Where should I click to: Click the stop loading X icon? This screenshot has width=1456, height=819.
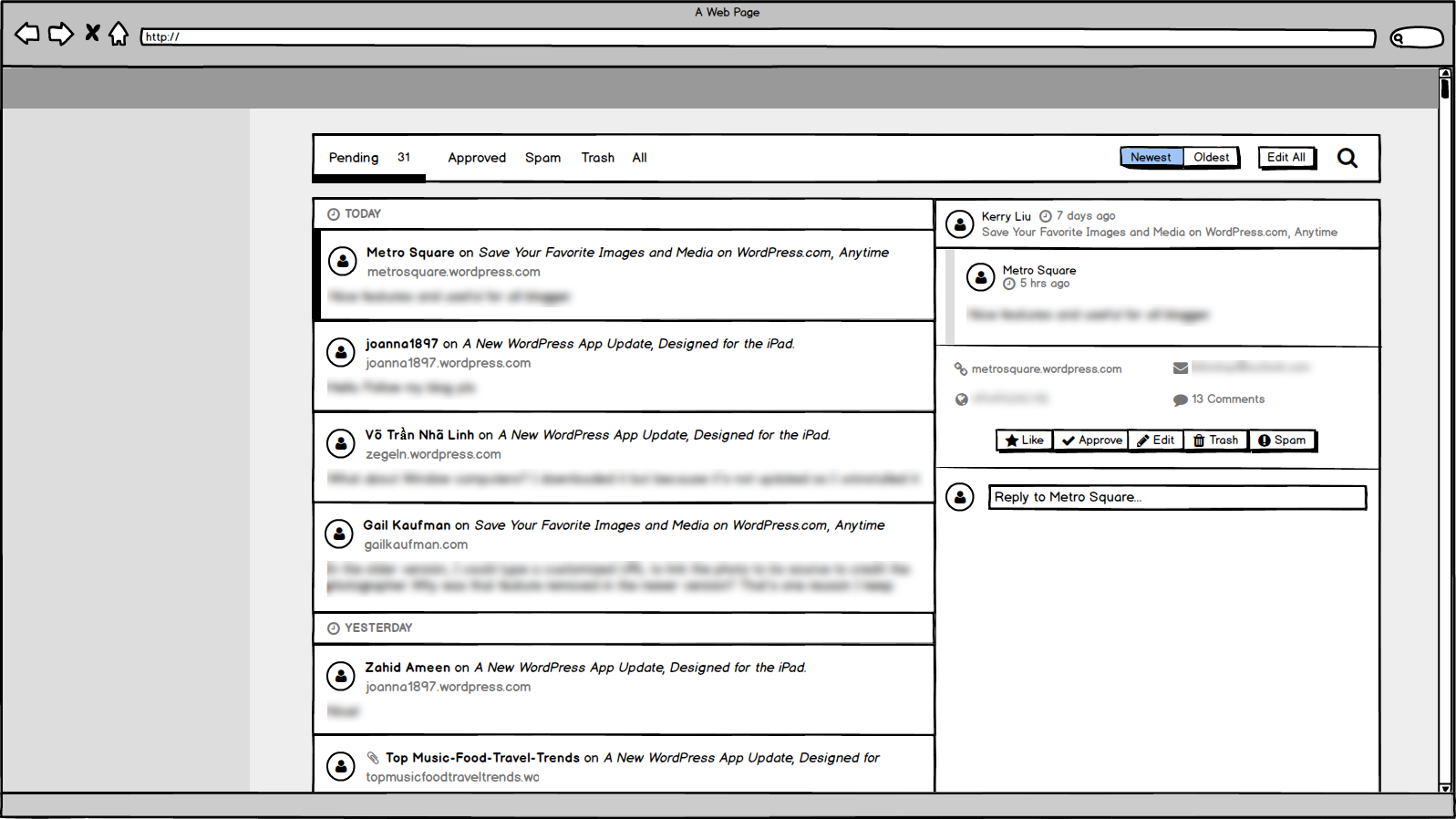click(92, 34)
